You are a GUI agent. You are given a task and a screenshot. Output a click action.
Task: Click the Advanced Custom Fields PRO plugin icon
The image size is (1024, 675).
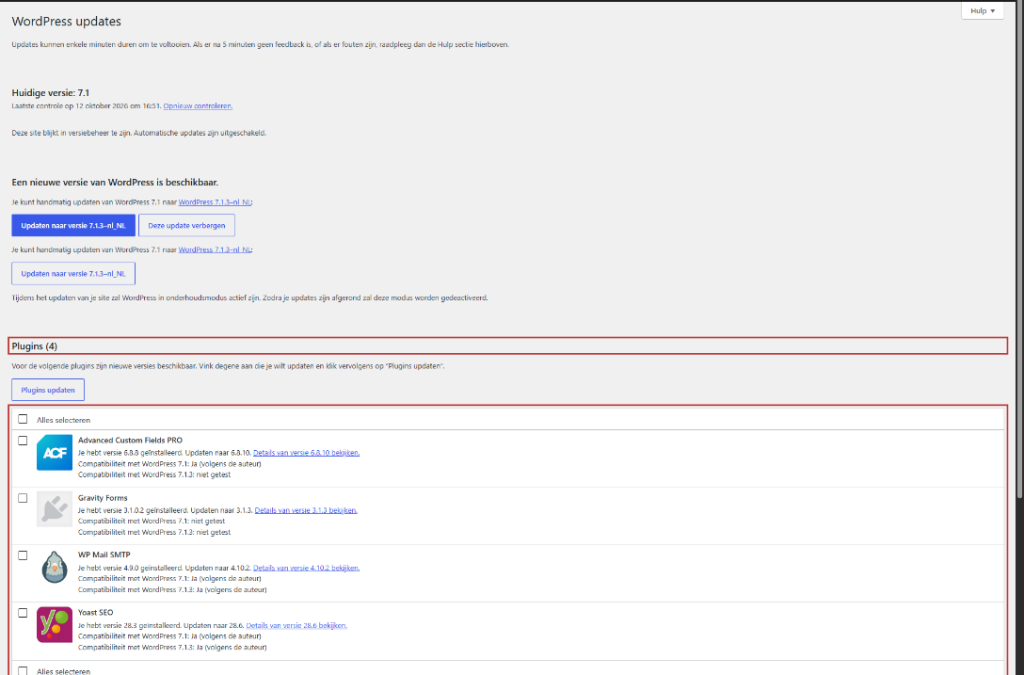54,452
